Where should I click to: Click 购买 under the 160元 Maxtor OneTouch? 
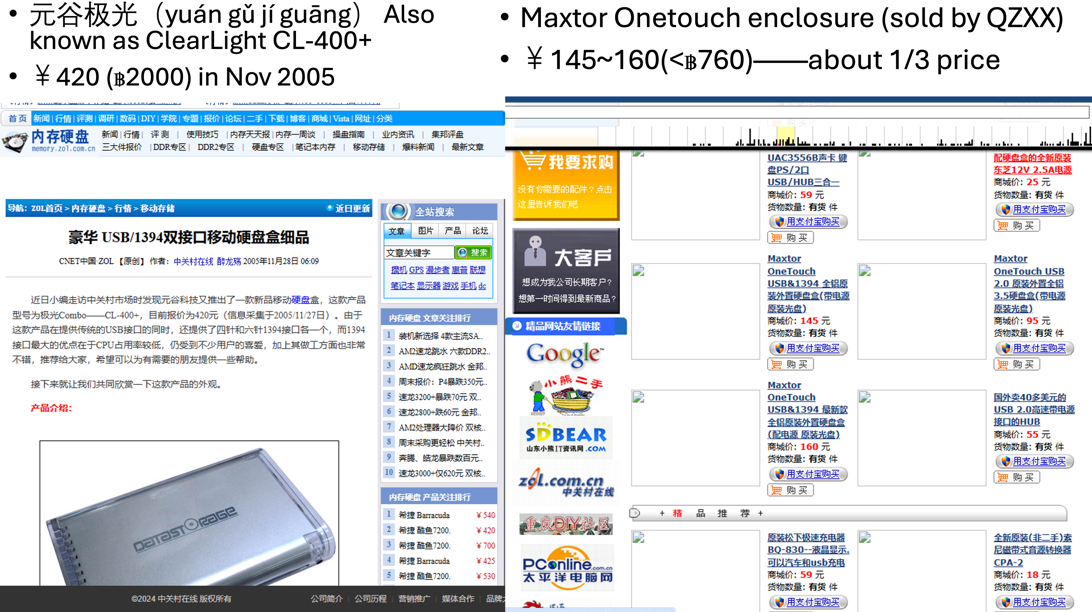coord(790,490)
